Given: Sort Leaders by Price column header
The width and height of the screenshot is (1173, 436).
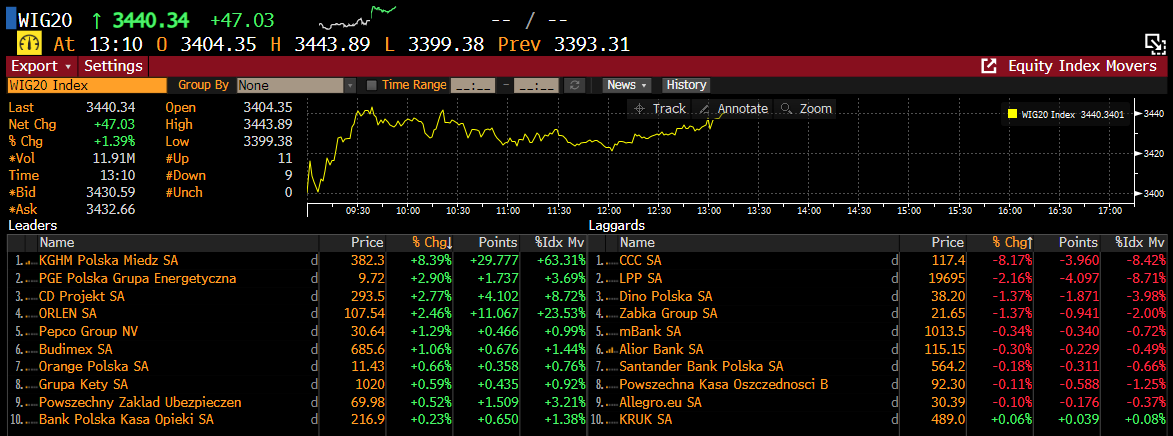Looking at the screenshot, I should [x=352, y=242].
